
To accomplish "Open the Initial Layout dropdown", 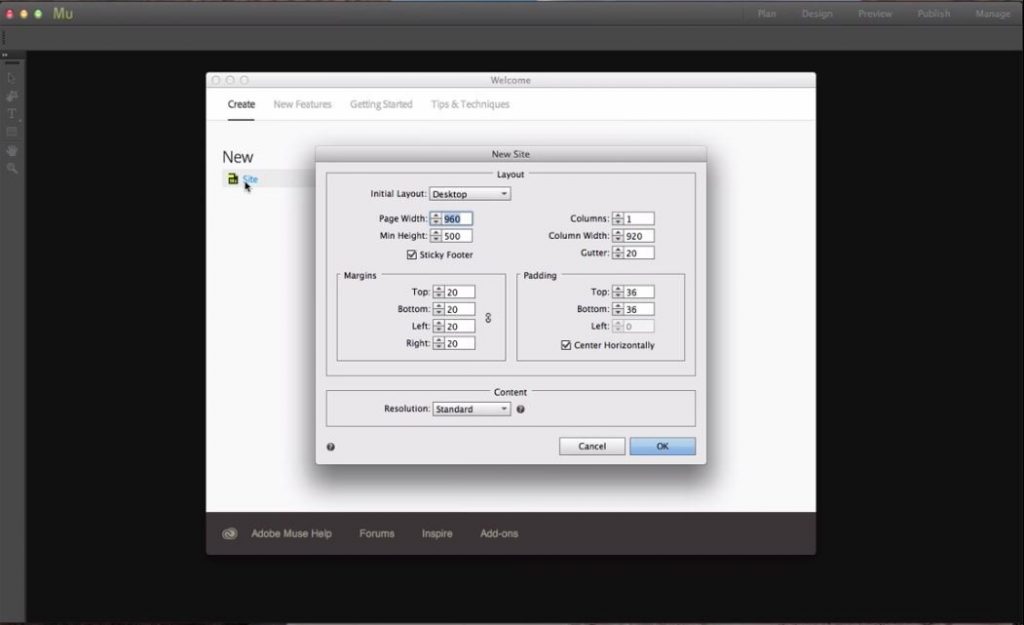I will pyautogui.click(x=470, y=194).
